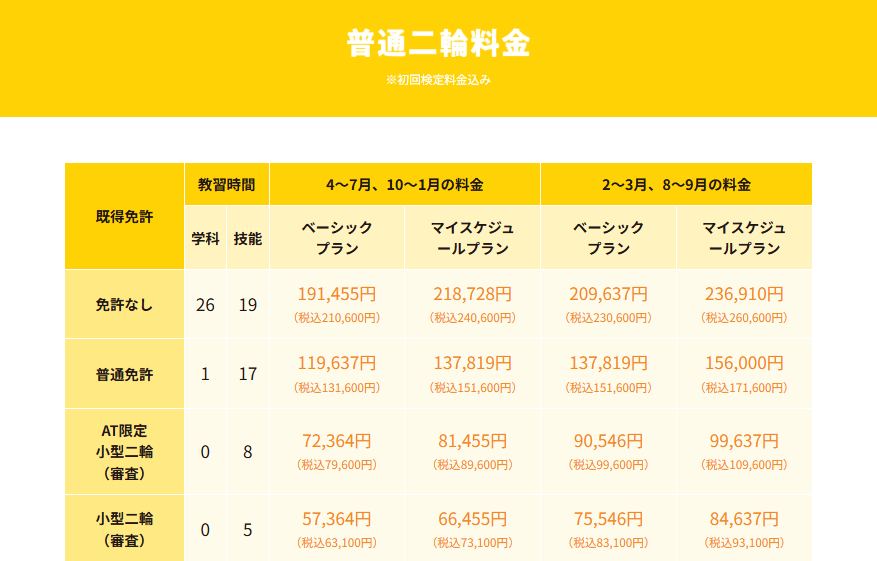Click the 学科 sub-header

[x=205, y=238]
